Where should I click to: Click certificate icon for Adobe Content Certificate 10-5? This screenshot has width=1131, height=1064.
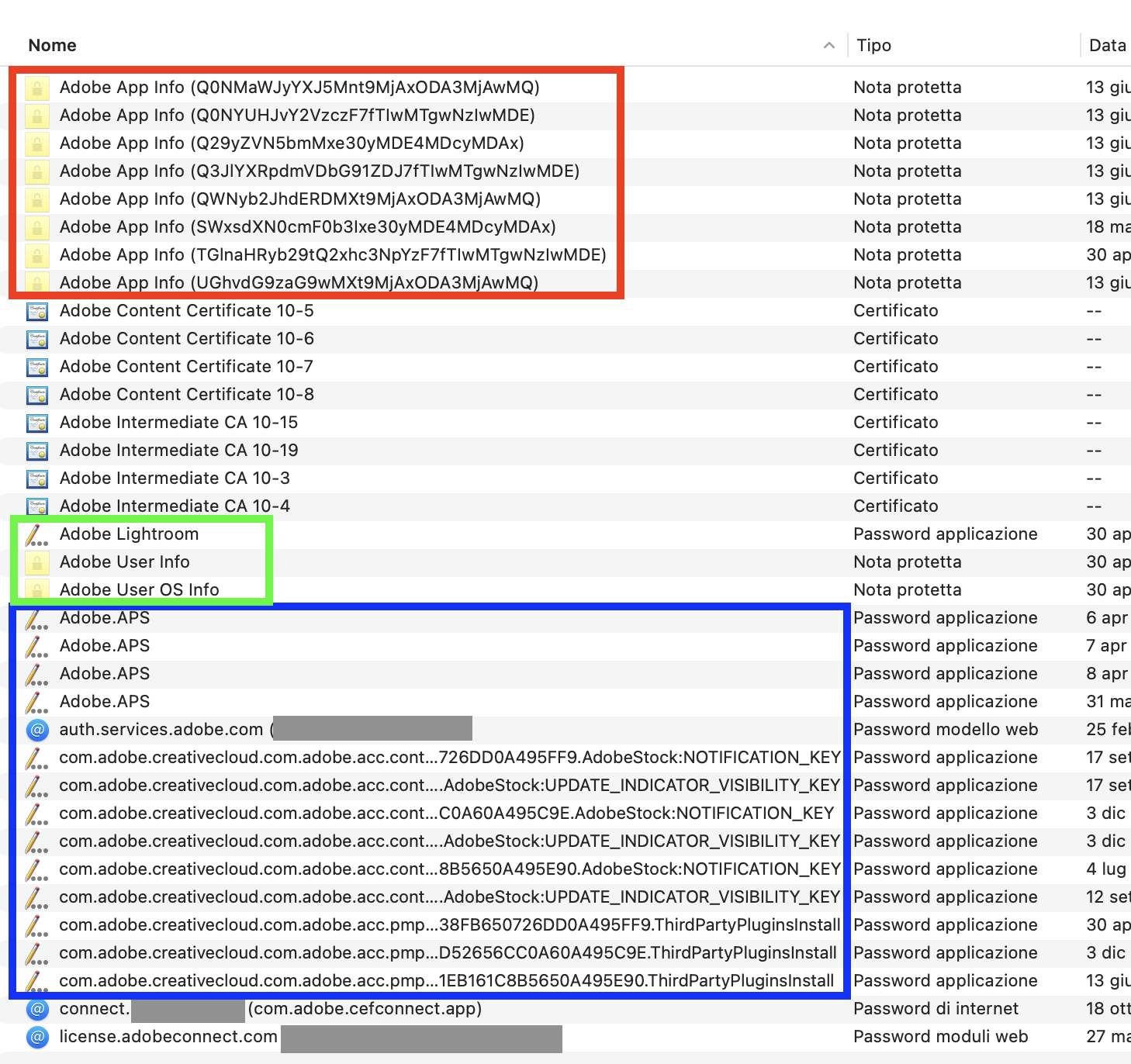point(36,311)
